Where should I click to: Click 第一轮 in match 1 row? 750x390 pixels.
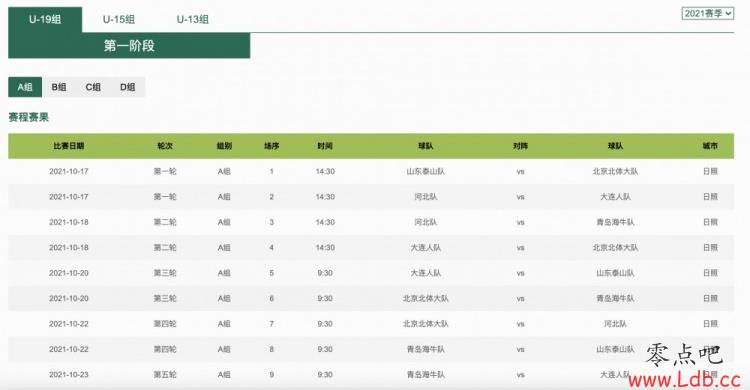click(x=165, y=171)
